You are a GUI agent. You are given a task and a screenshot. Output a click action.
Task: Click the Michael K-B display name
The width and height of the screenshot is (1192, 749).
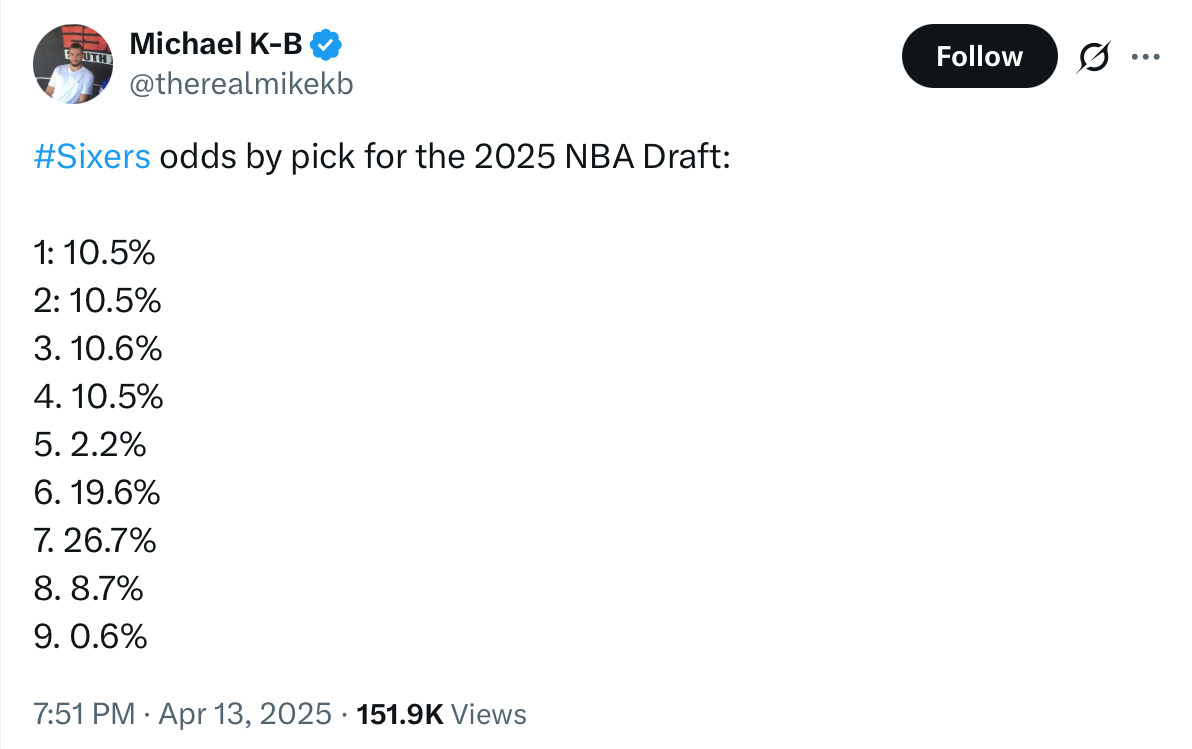pyautogui.click(x=216, y=44)
